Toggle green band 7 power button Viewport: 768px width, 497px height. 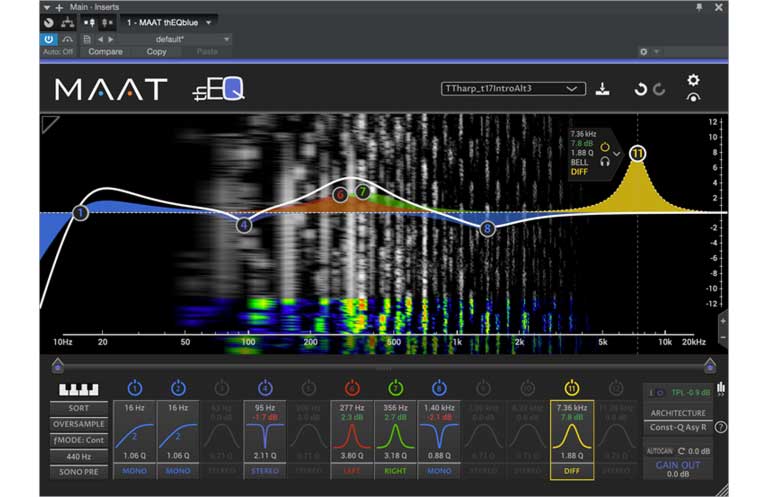coord(396,388)
